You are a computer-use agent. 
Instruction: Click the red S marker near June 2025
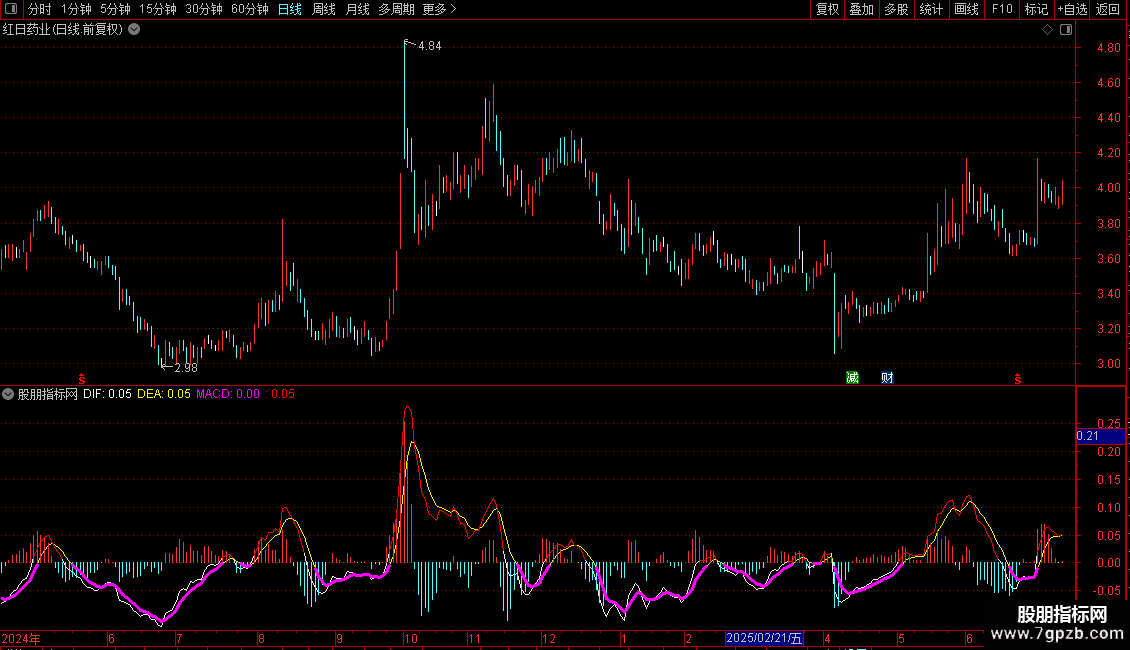point(1018,379)
